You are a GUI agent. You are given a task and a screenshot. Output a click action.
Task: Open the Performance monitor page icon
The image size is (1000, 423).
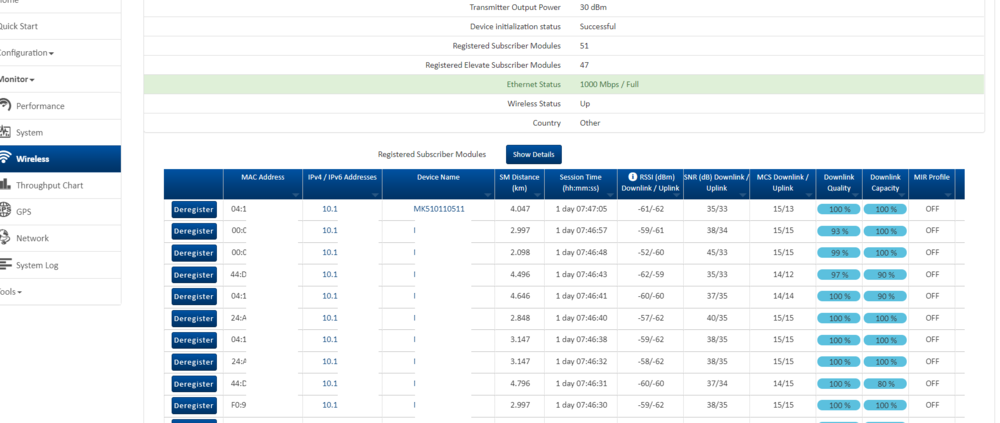point(5,106)
